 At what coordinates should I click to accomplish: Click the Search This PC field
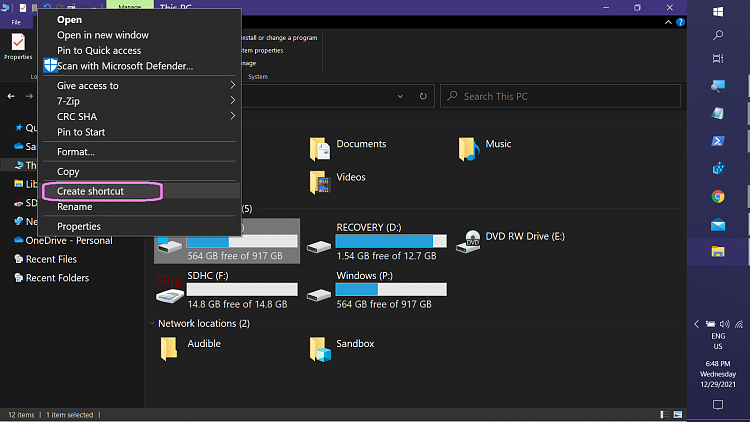[x=560, y=96]
